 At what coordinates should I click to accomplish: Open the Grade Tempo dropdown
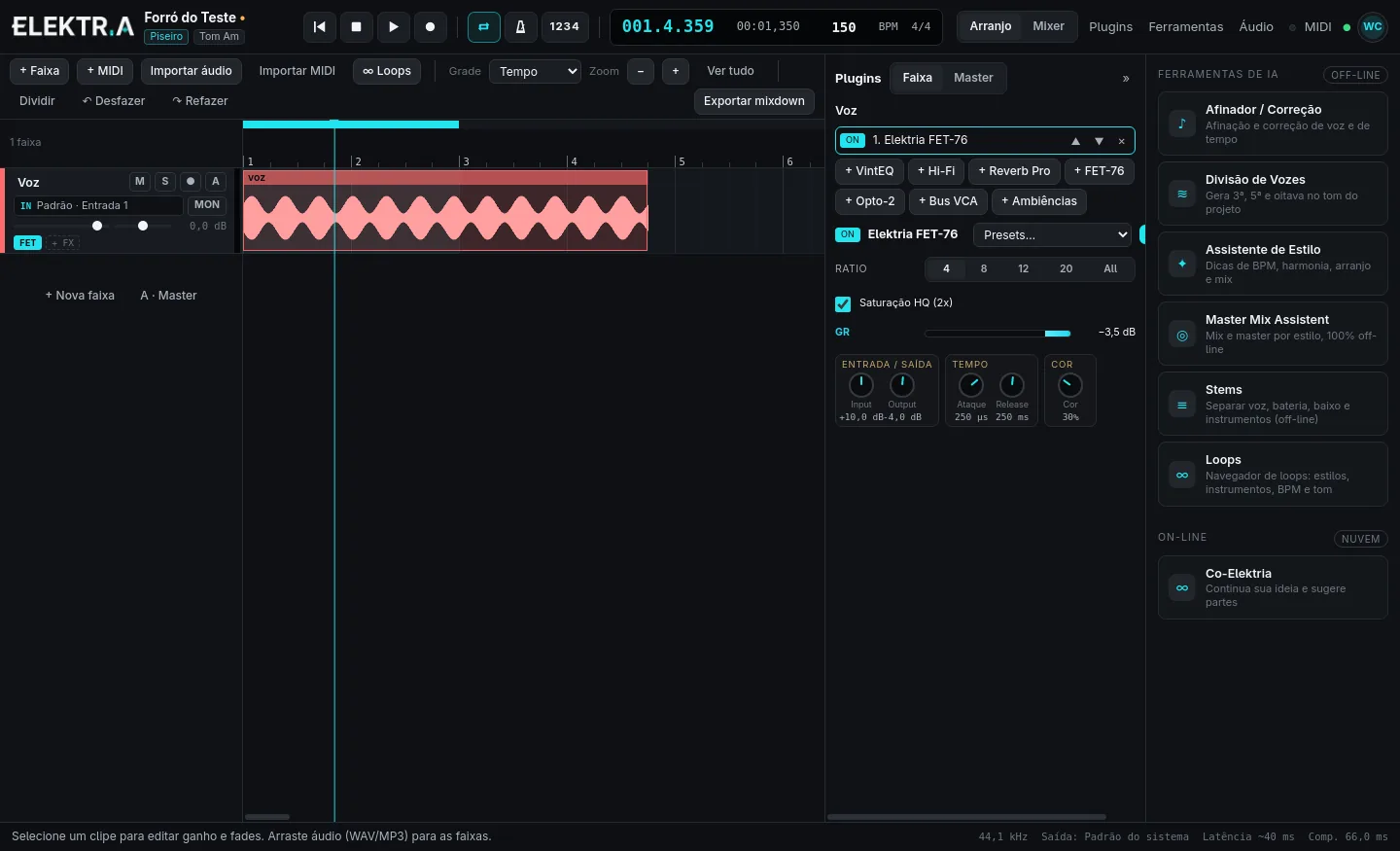point(535,71)
